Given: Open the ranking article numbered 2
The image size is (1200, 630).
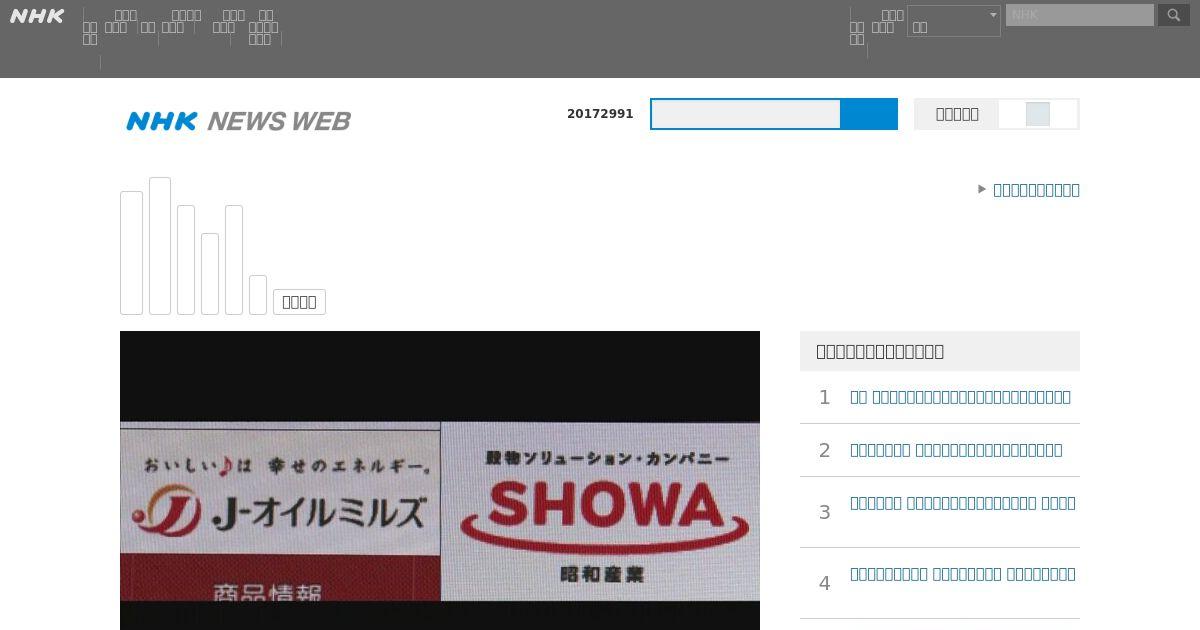Looking at the screenshot, I should (x=956, y=450).
